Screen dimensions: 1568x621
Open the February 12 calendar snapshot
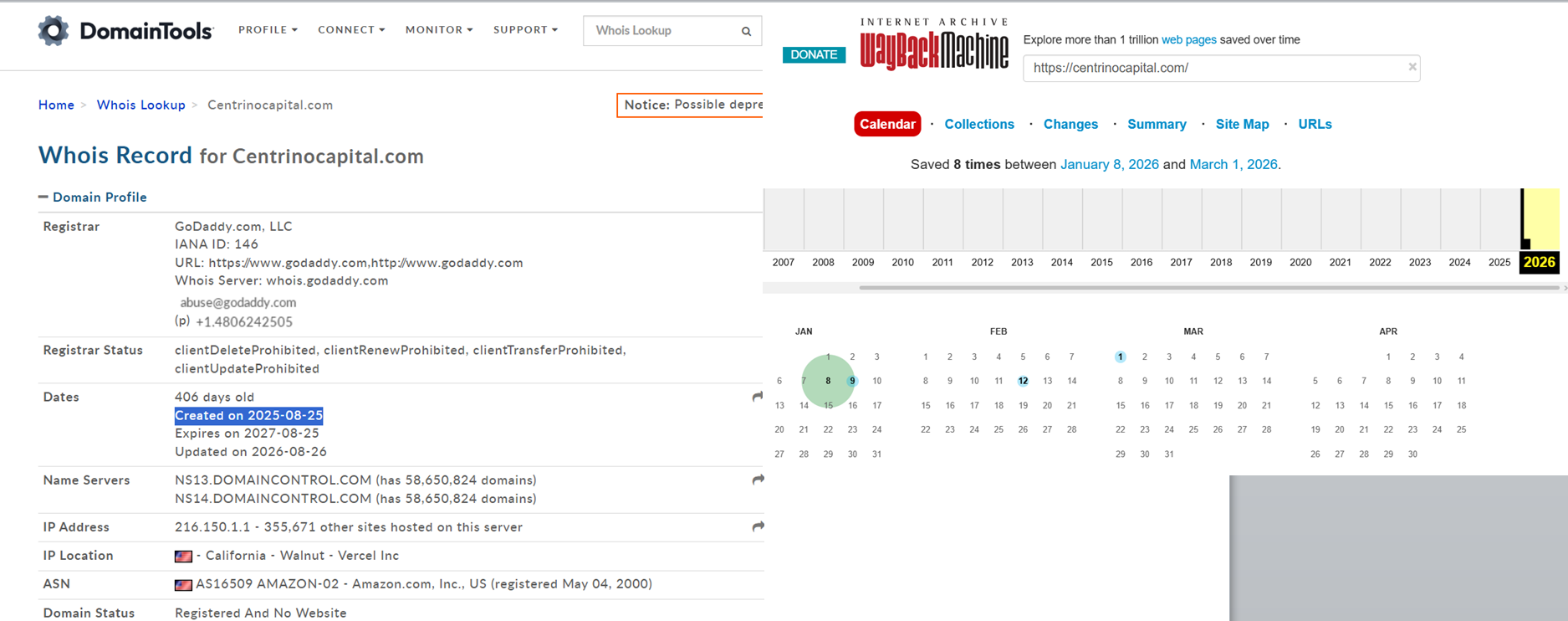[x=1023, y=381]
